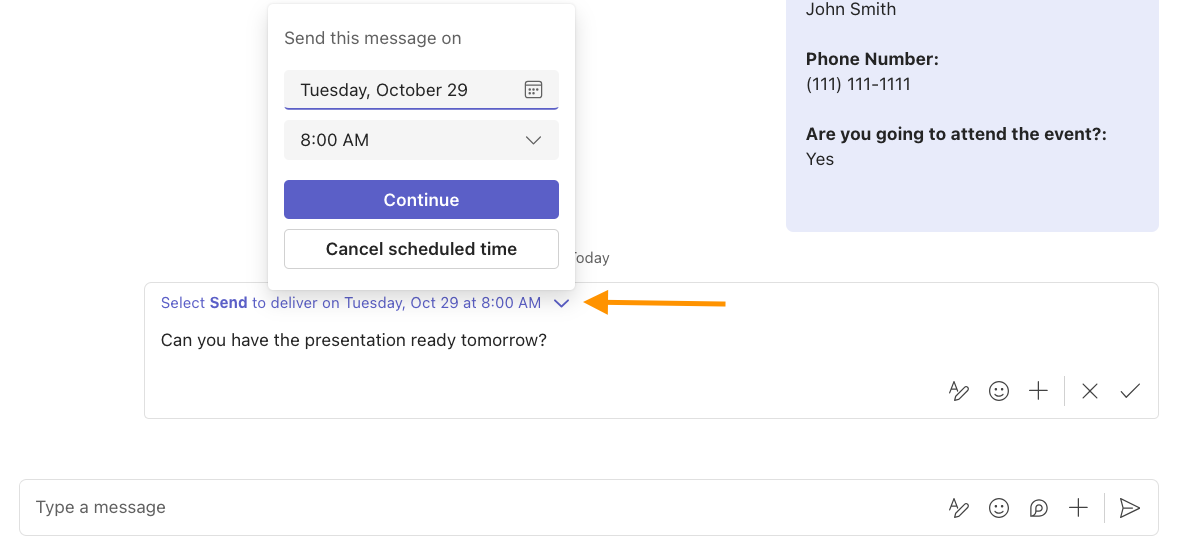The width and height of the screenshot is (1184, 556).
Task: Expand the chevron beside the scheduled delivery notice
Action: coord(562,303)
